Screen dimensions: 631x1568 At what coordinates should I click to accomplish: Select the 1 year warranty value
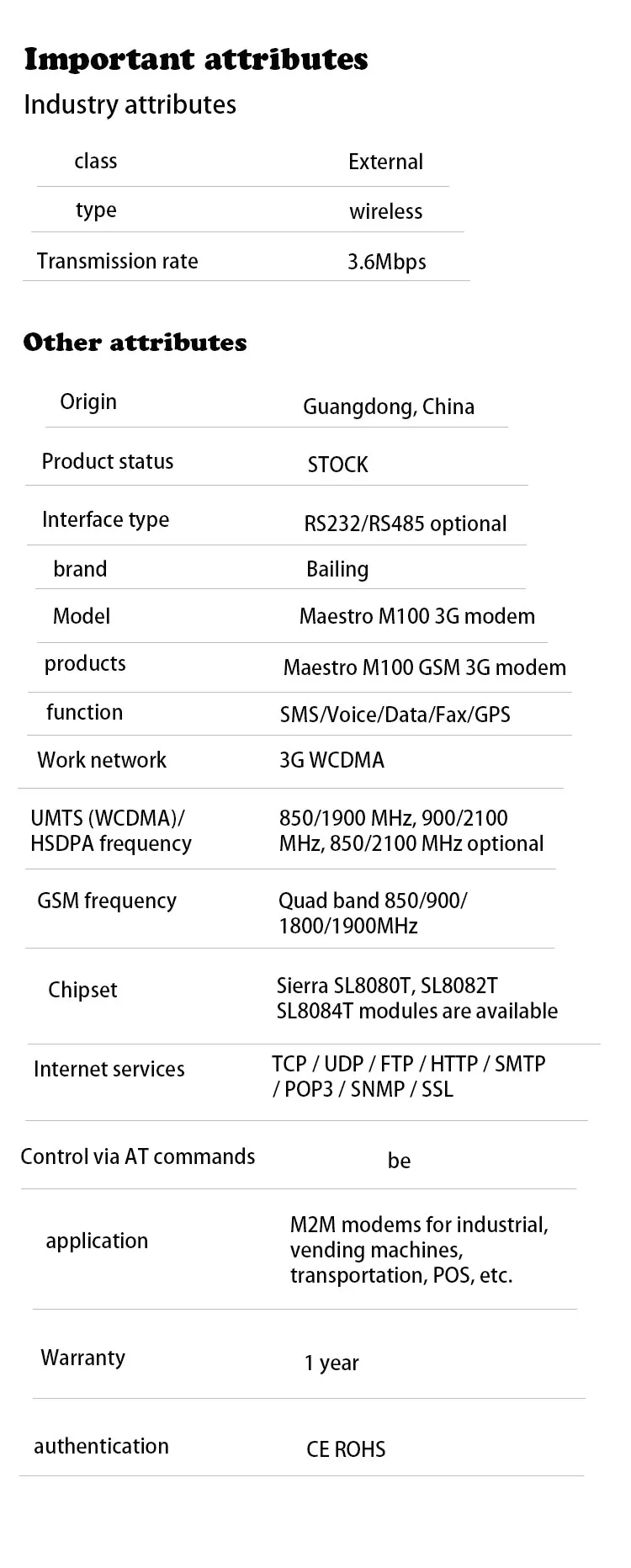click(x=331, y=1363)
